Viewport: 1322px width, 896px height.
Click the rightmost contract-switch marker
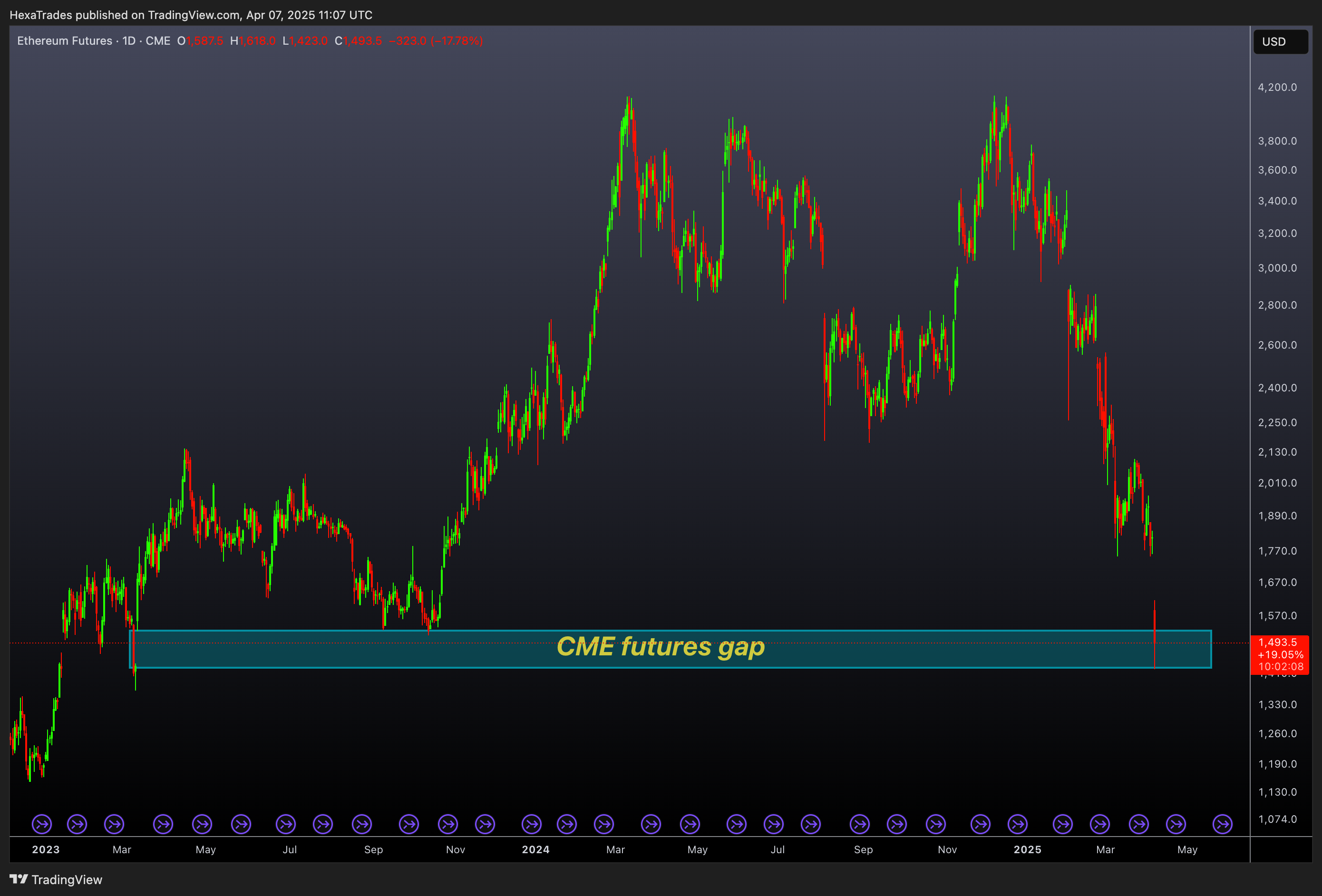coord(1223,824)
